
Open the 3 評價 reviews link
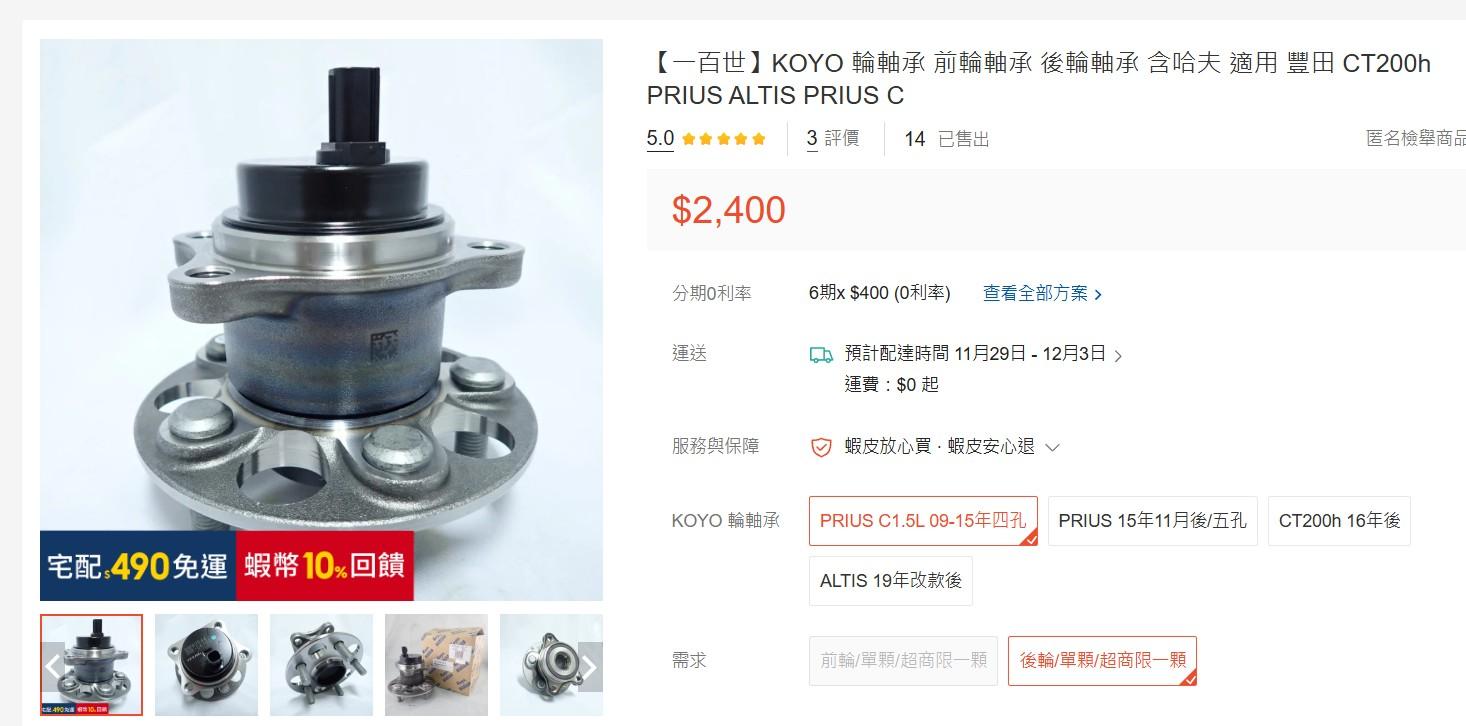coord(833,139)
